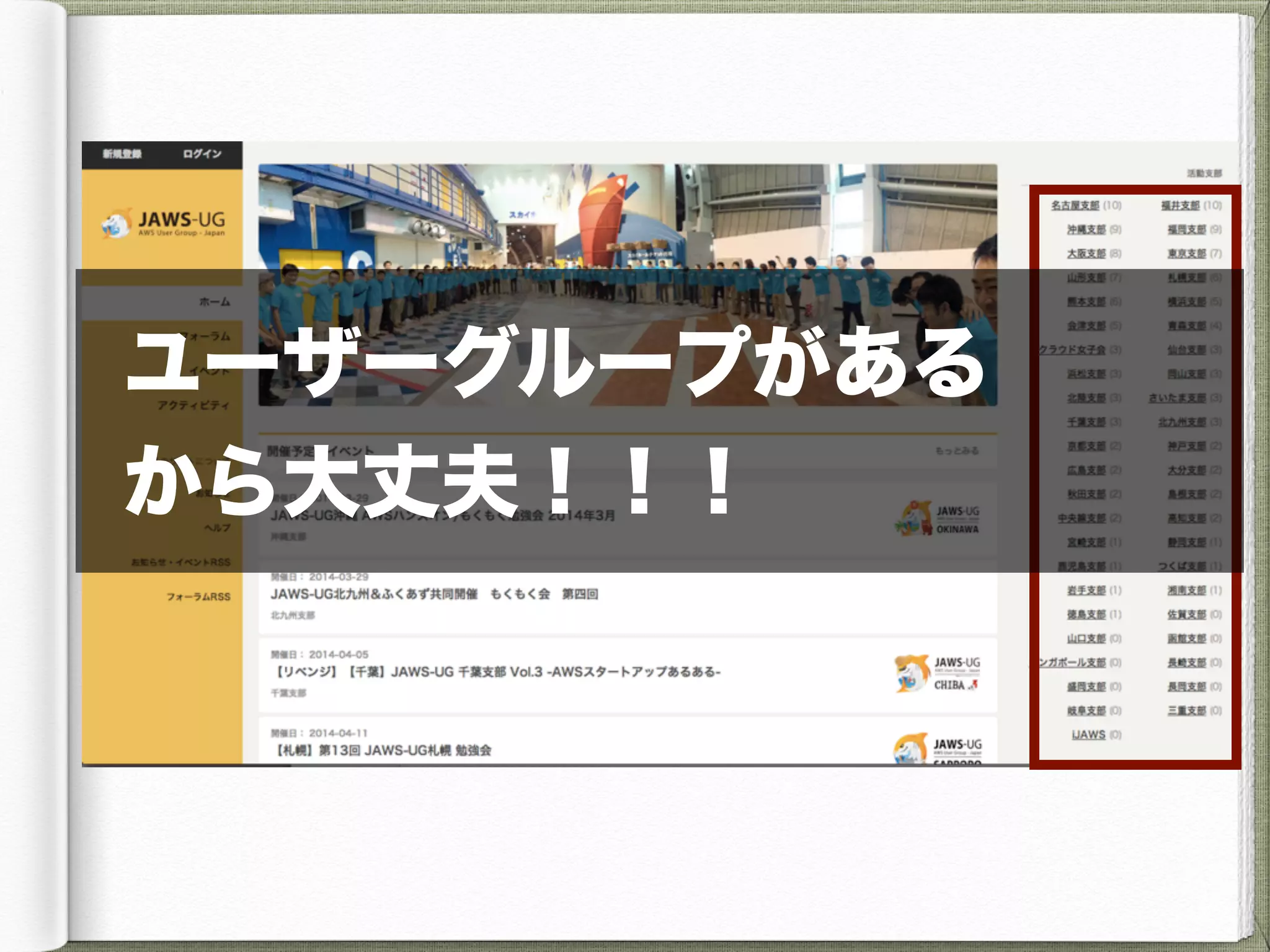This screenshot has width=1270, height=952.
Task: Click もっとみる link for upcoming events
Action: click(x=957, y=451)
